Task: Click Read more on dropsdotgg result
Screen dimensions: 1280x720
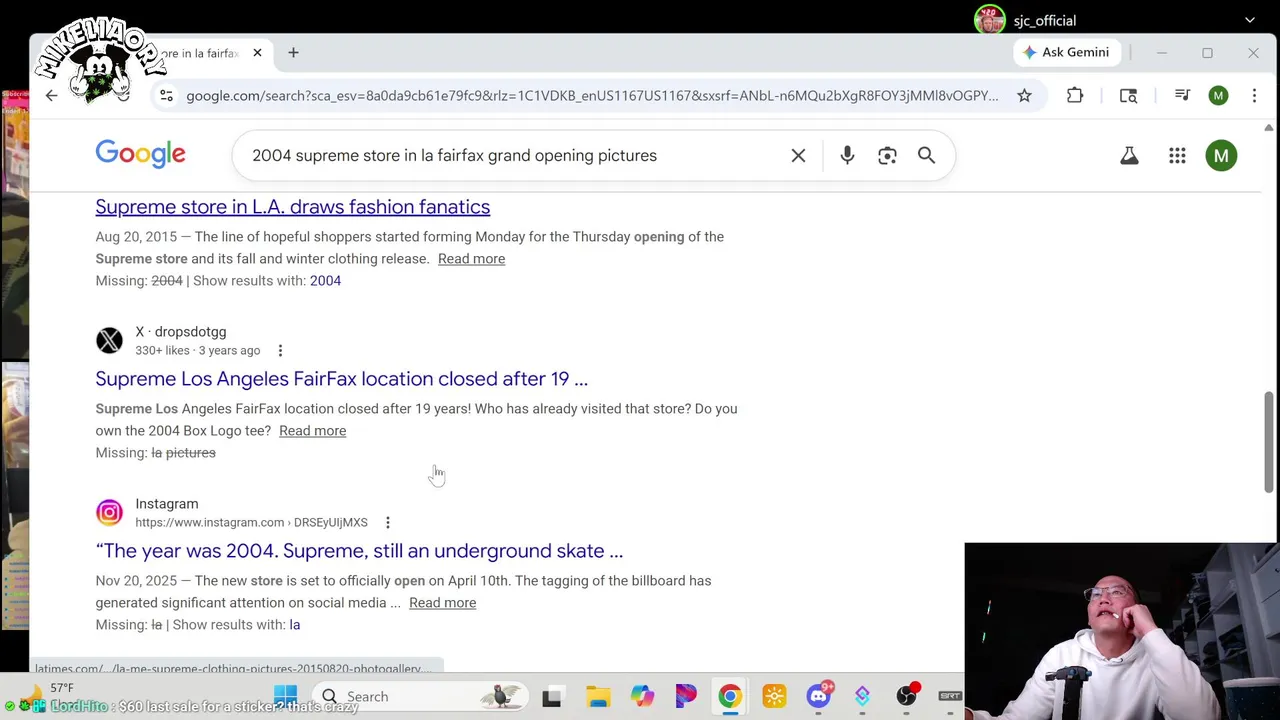Action: pos(312,431)
